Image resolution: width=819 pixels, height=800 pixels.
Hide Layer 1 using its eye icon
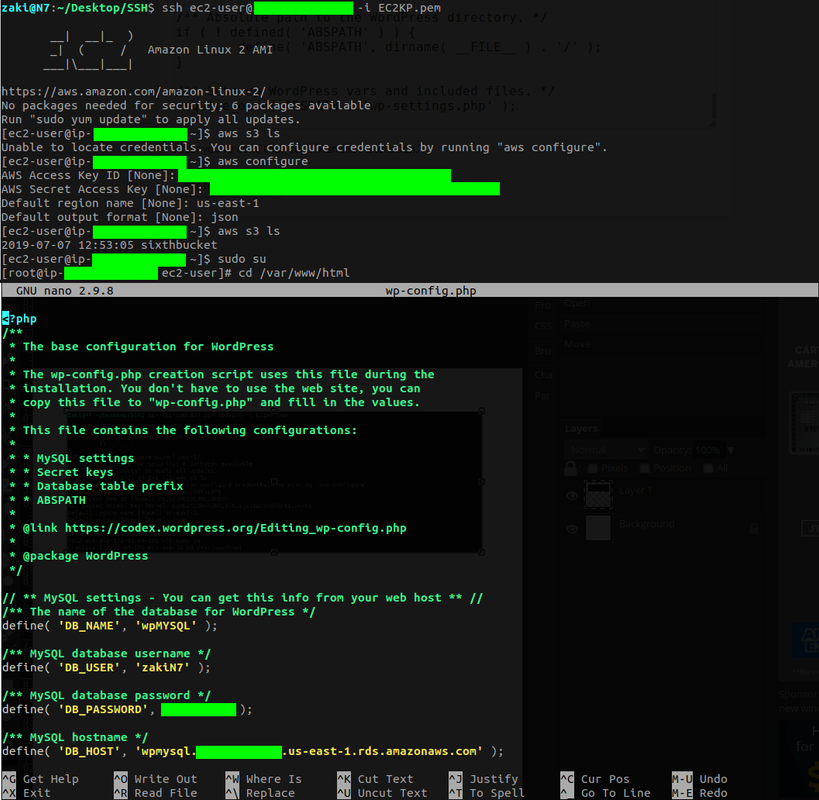click(x=573, y=495)
